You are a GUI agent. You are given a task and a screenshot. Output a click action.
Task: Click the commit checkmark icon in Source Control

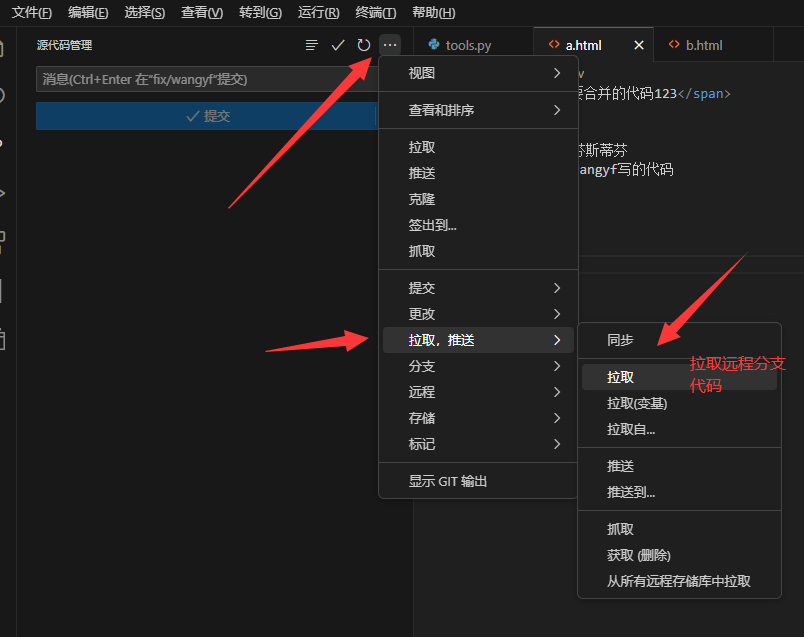[x=338, y=45]
